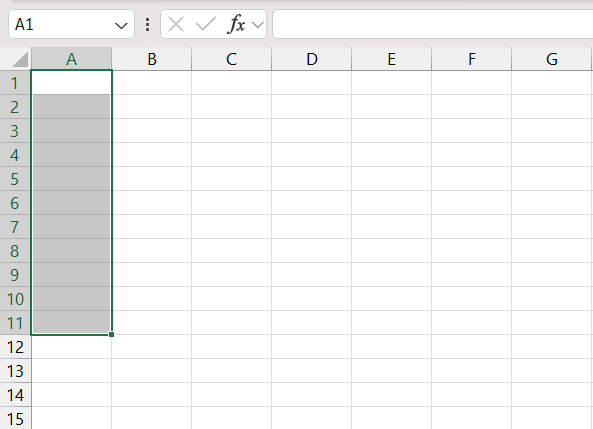Click cell E10
Screen dimensions: 593x429
(391, 299)
